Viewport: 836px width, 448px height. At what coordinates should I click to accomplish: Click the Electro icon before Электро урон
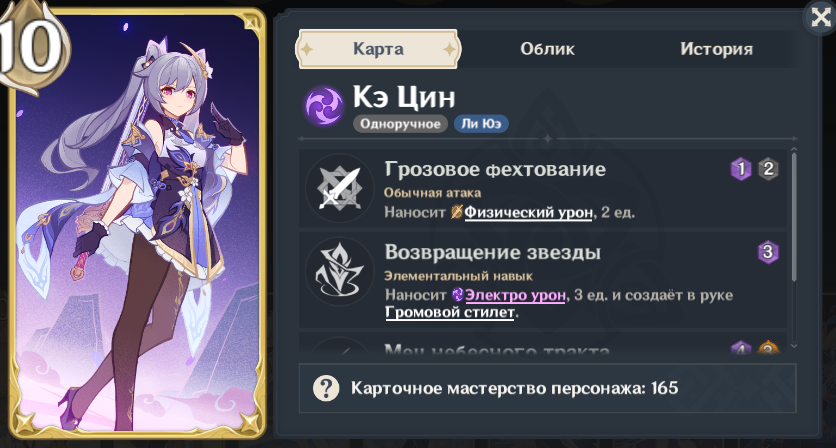(x=457, y=294)
